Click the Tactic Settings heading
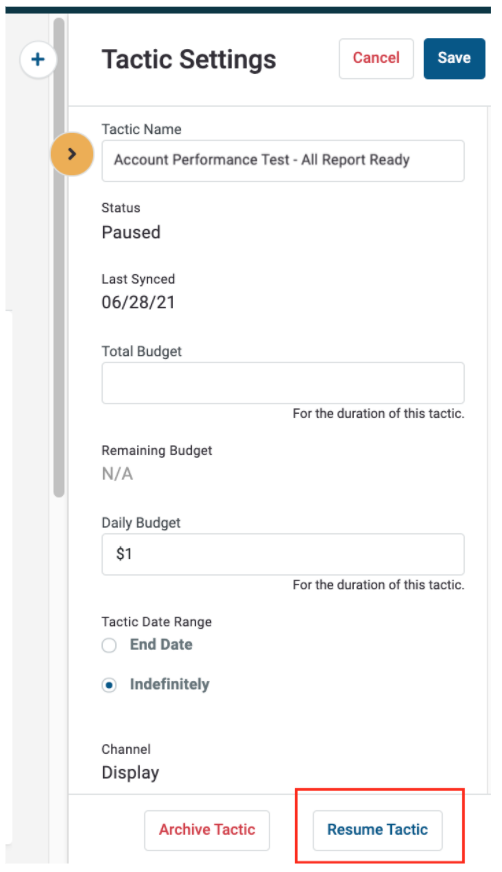 point(189,60)
